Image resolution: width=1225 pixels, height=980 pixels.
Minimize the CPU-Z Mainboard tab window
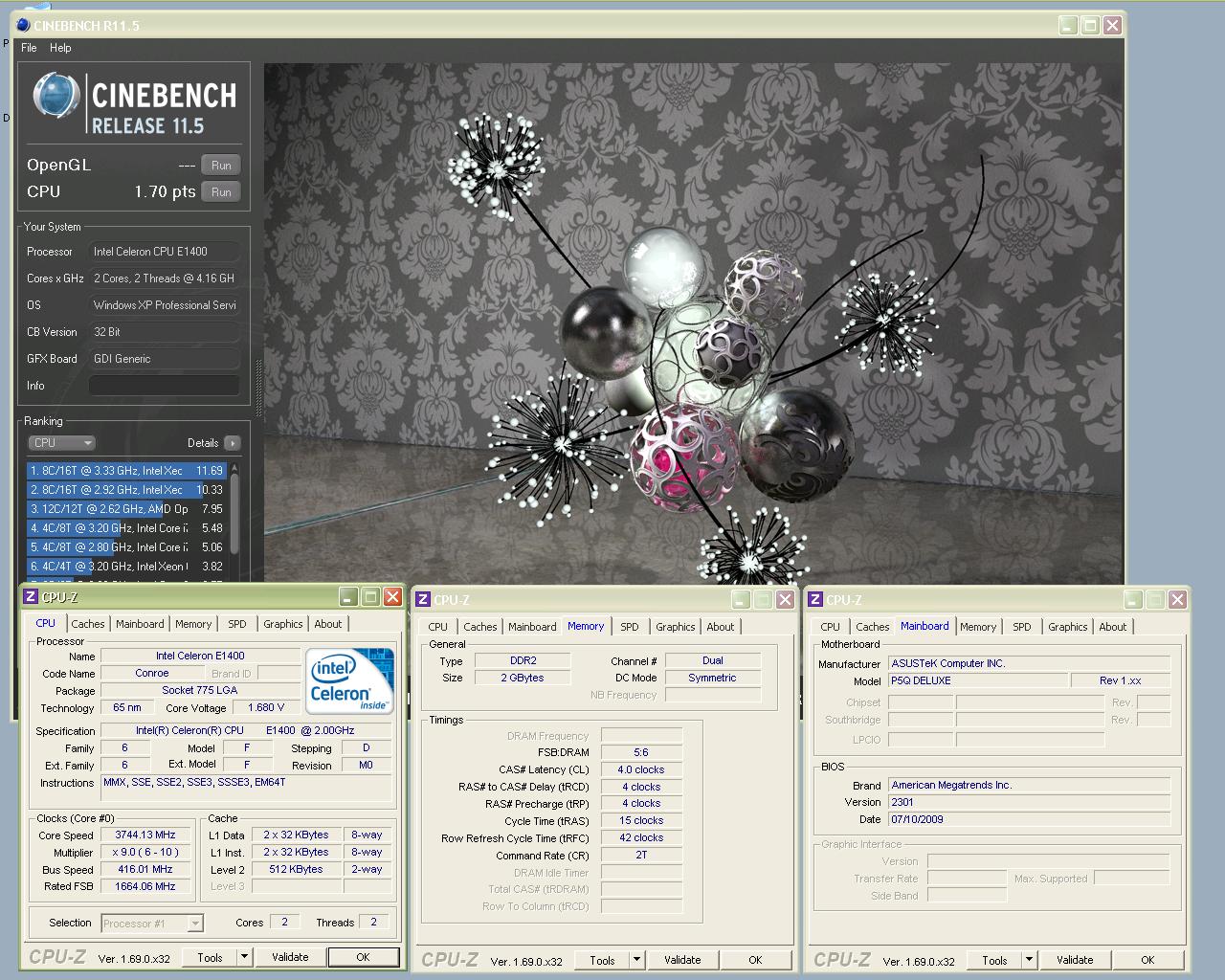pyautogui.click(x=1134, y=600)
